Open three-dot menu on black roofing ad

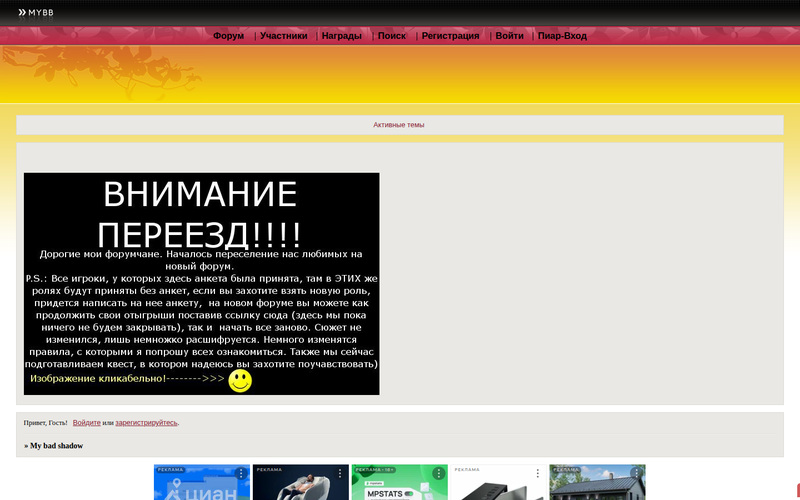[x=538, y=473]
